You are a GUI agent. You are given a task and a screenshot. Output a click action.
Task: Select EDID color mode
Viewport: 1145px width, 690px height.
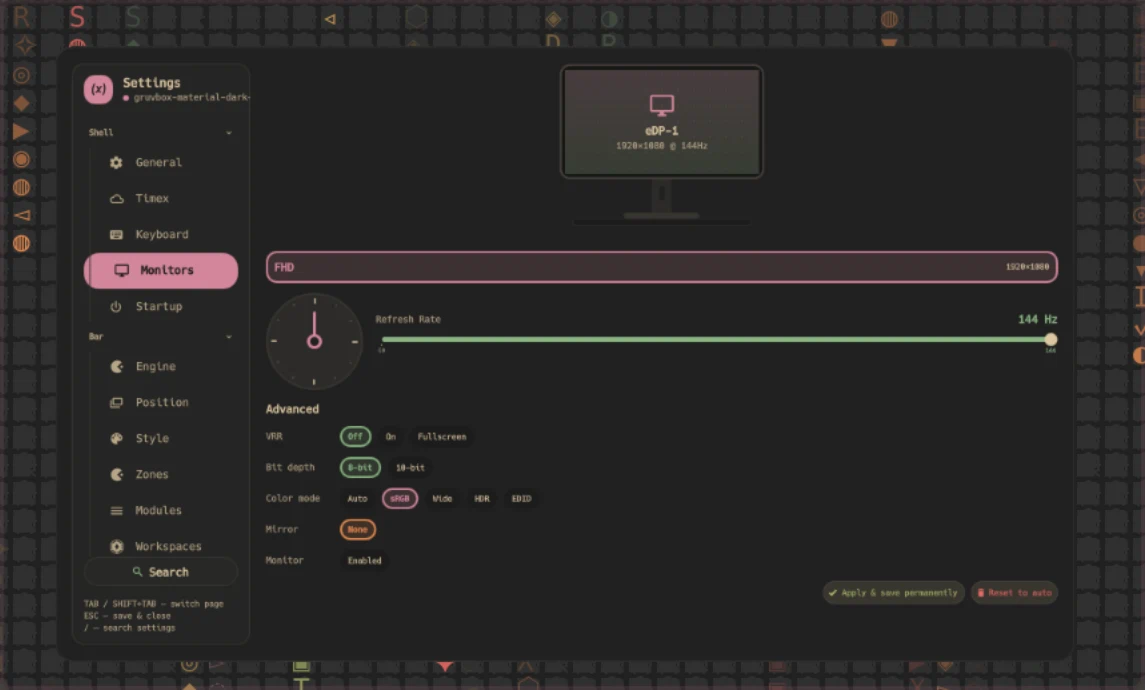[521, 499]
